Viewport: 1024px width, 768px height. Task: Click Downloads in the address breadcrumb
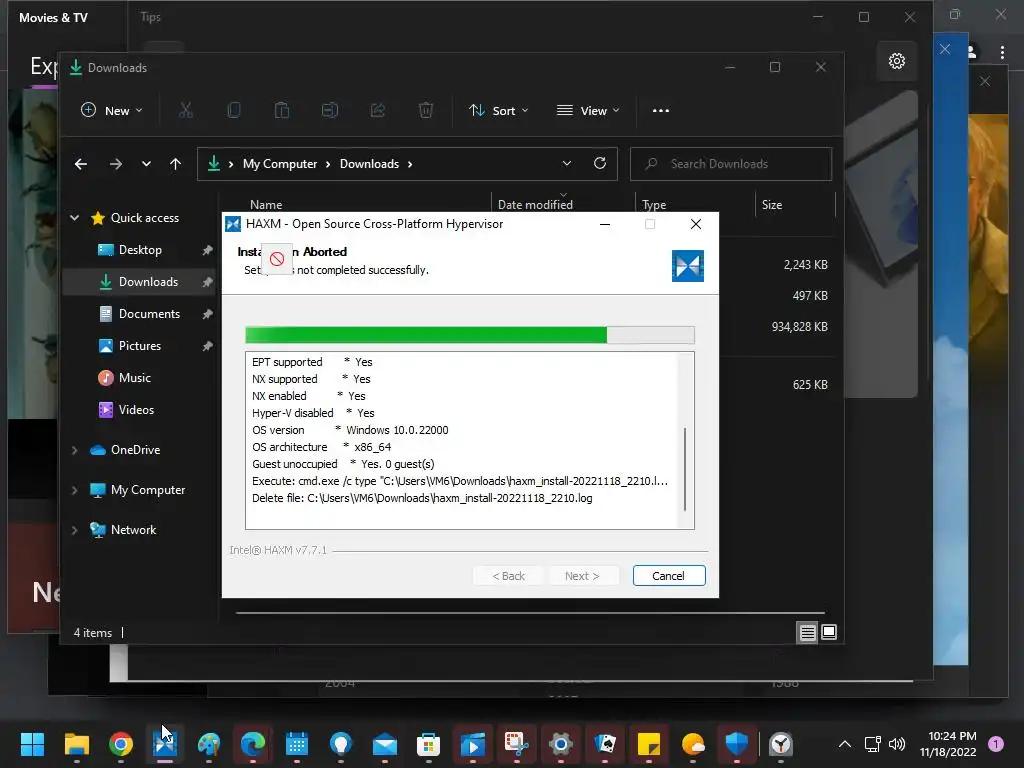[369, 164]
